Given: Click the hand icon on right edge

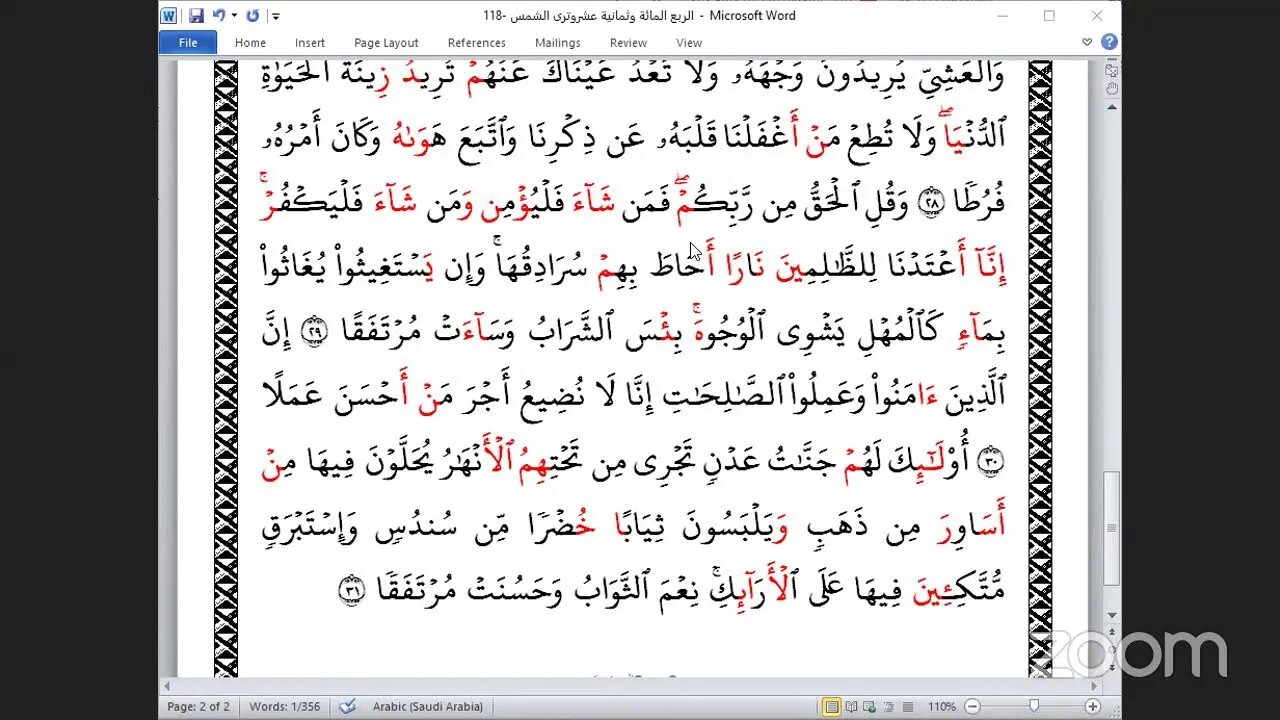Looking at the screenshot, I should (x=1112, y=89).
